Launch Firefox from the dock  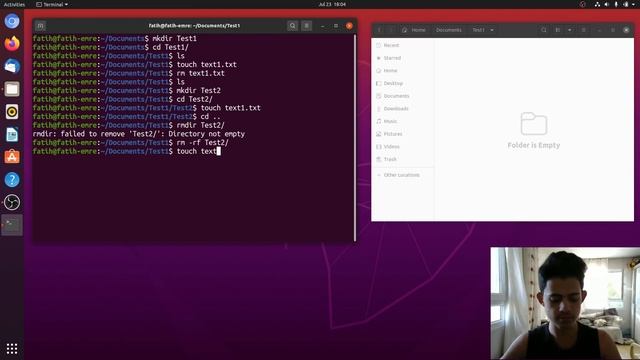12,43
